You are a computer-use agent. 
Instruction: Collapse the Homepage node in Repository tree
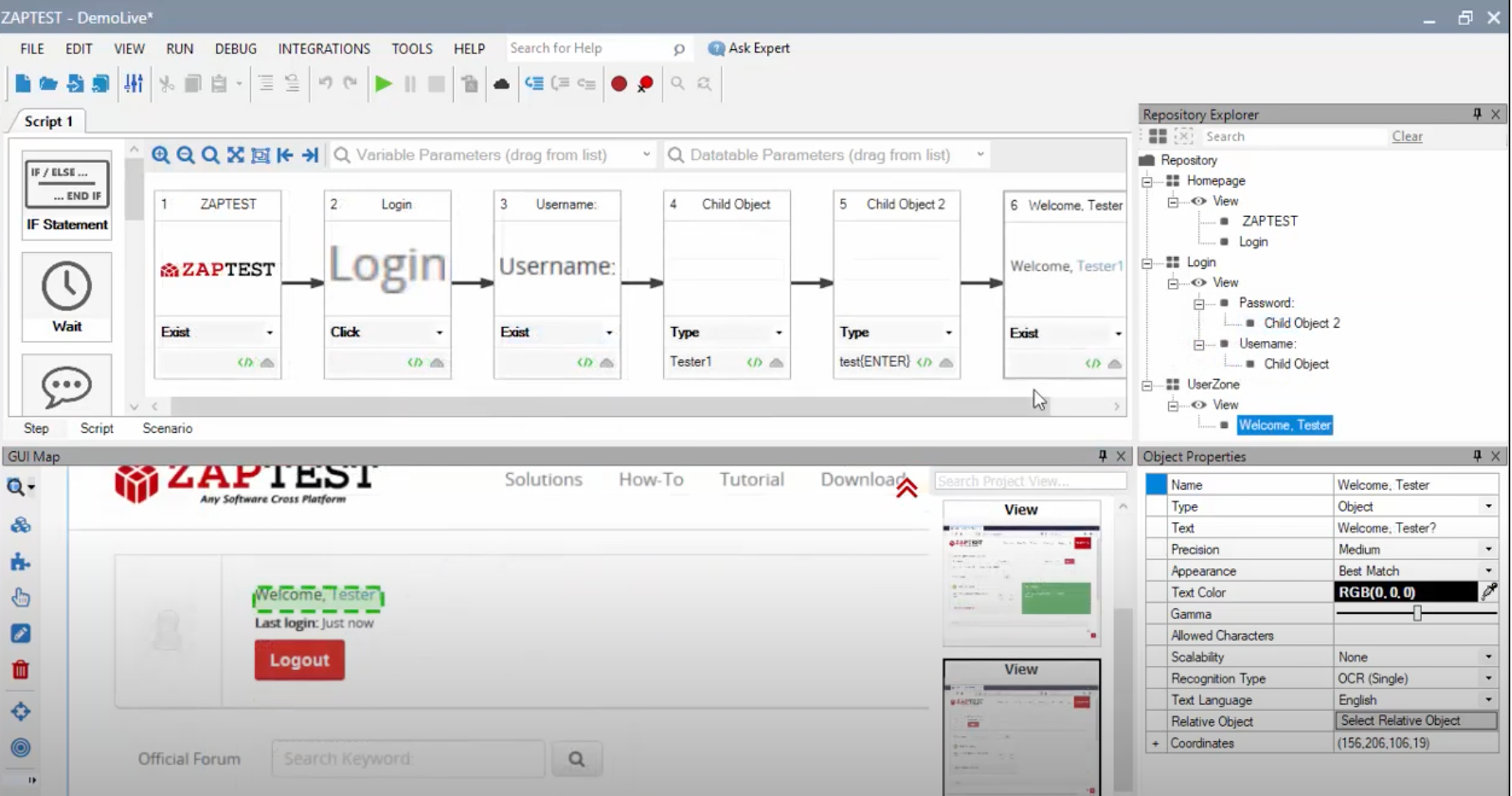coord(1147,181)
